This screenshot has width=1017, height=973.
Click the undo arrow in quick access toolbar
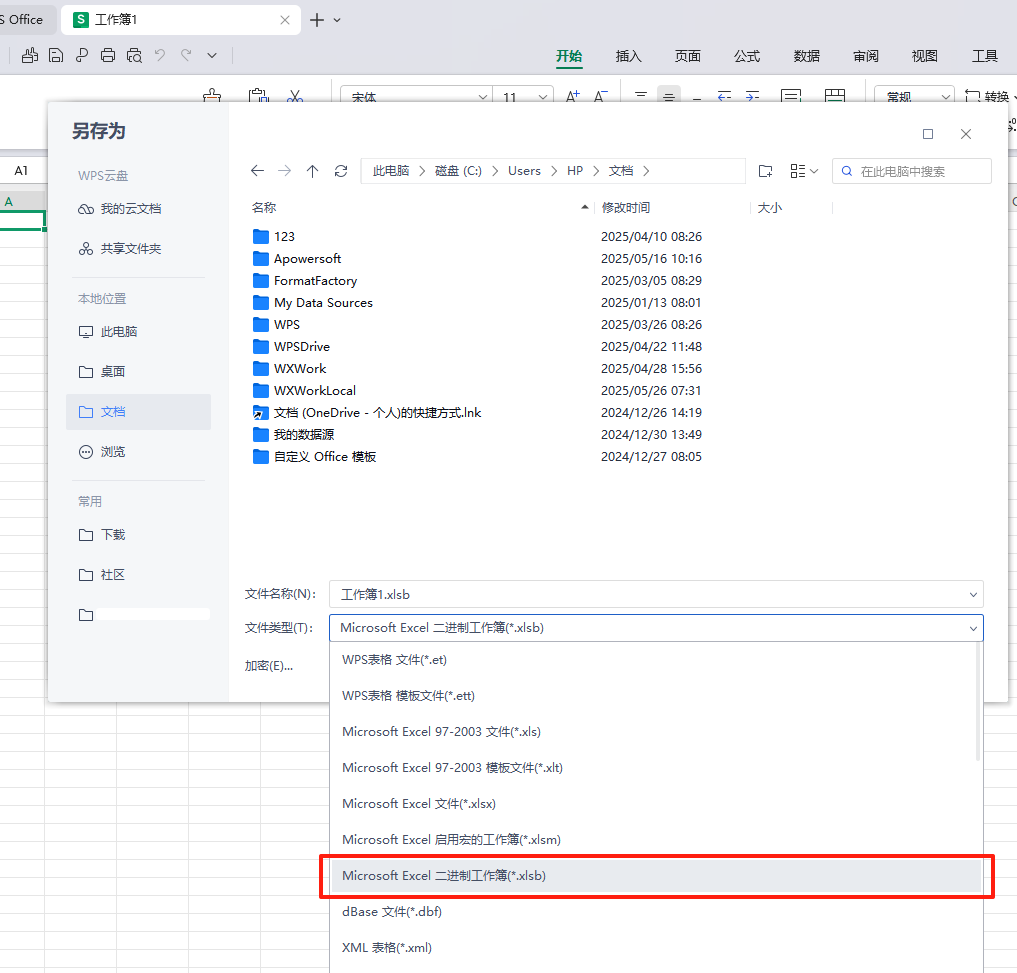(x=160, y=55)
